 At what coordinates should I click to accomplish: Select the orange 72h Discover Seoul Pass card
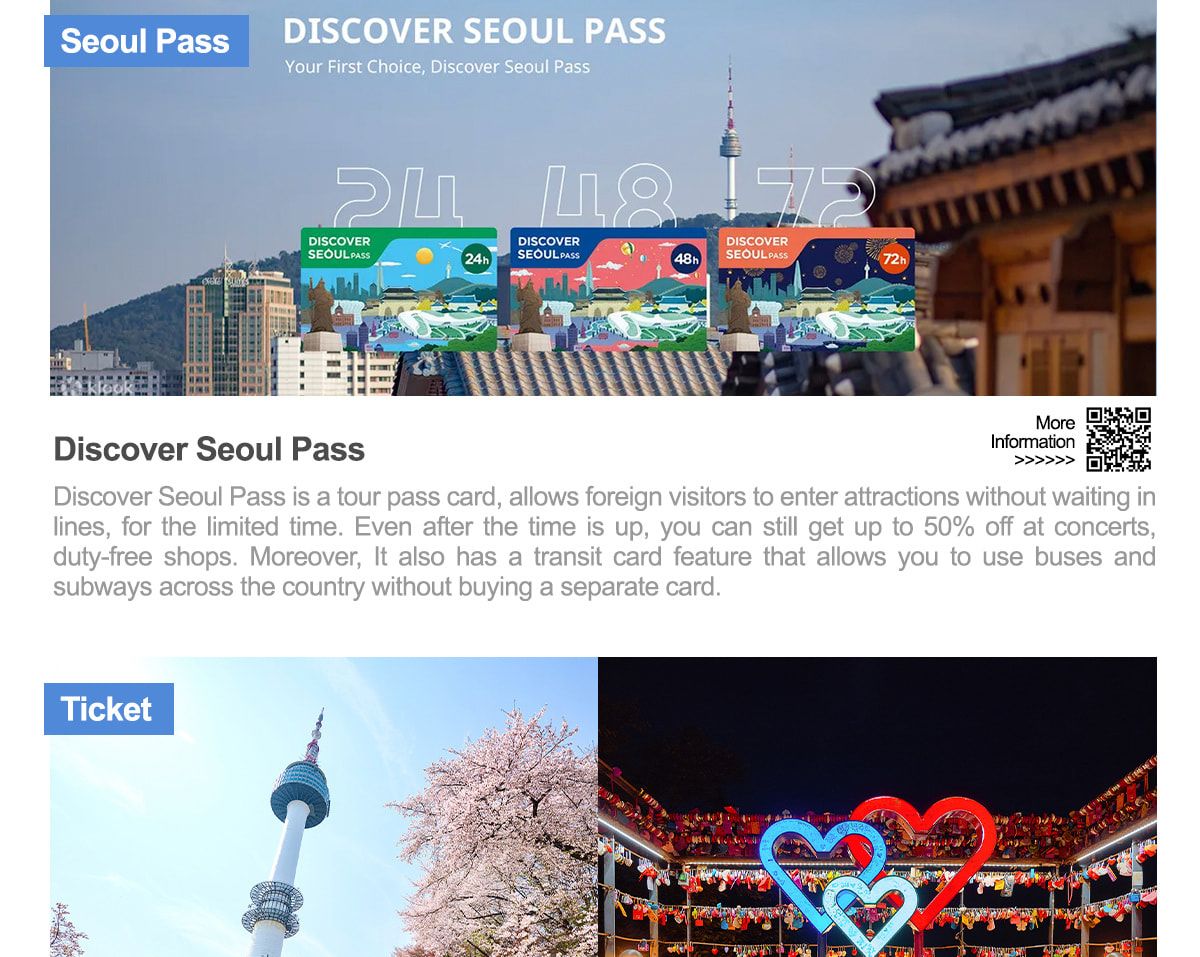click(x=816, y=289)
